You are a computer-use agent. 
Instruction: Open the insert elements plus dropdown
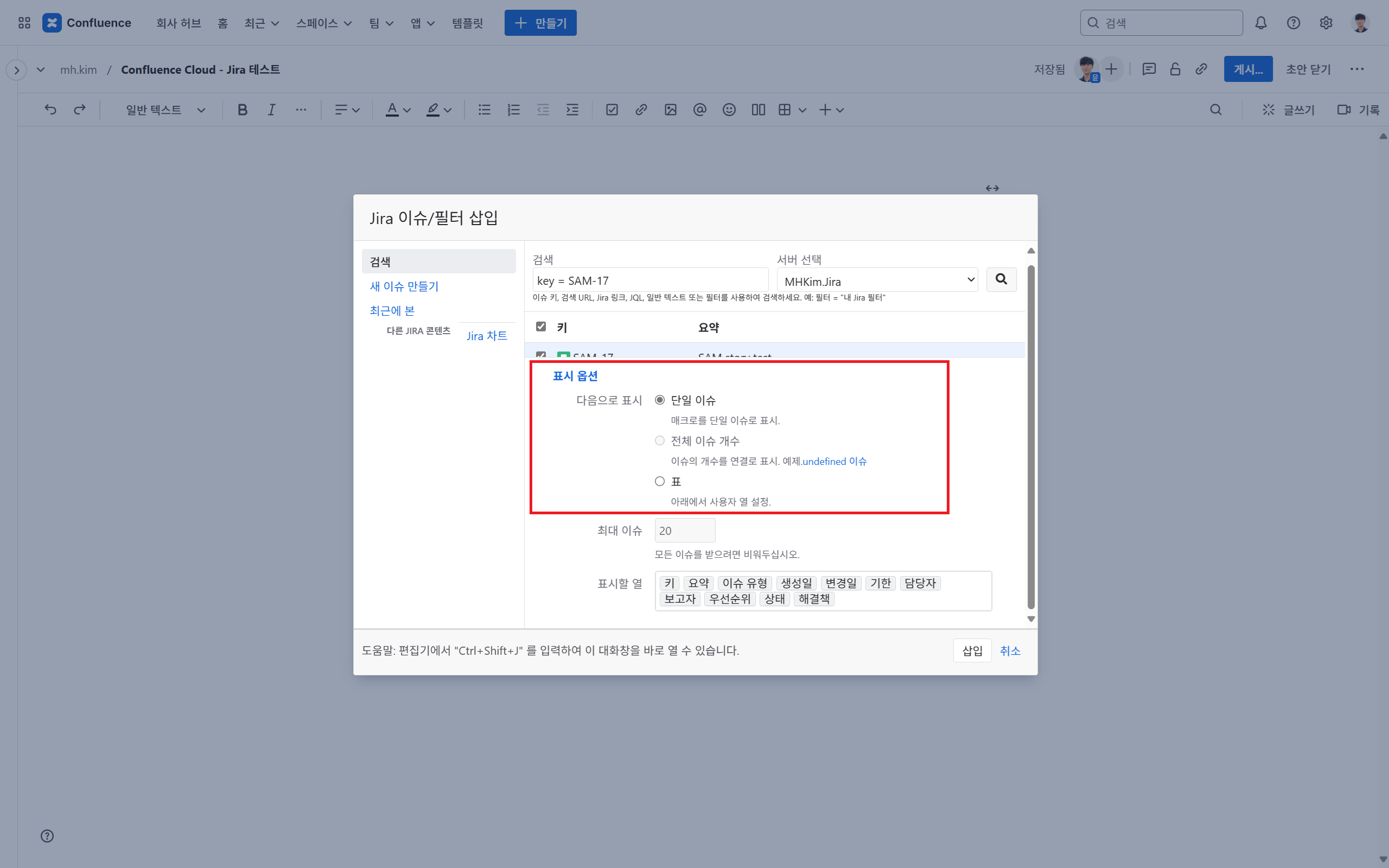831,110
